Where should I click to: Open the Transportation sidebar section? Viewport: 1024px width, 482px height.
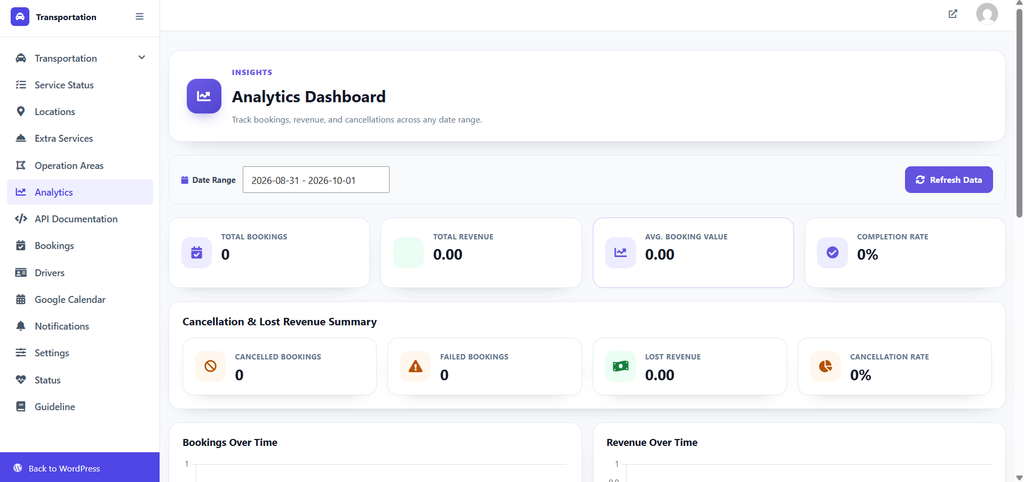(x=80, y=58)
